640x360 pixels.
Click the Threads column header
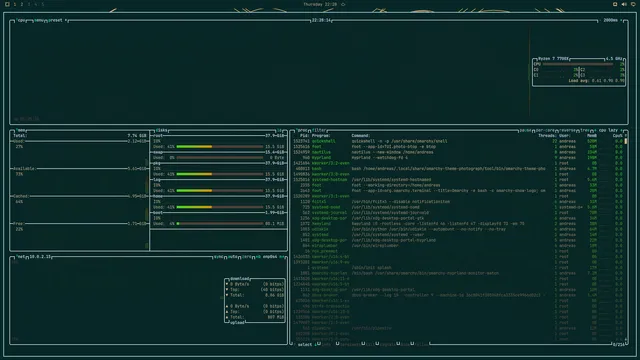547,136
